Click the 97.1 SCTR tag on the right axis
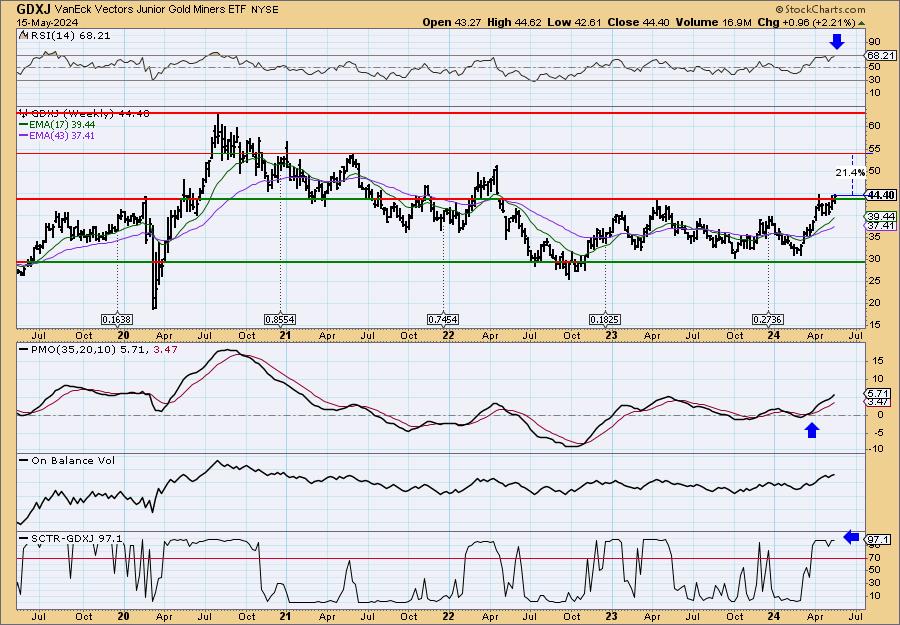Screen dimensions: 900x625 point(879,540)
